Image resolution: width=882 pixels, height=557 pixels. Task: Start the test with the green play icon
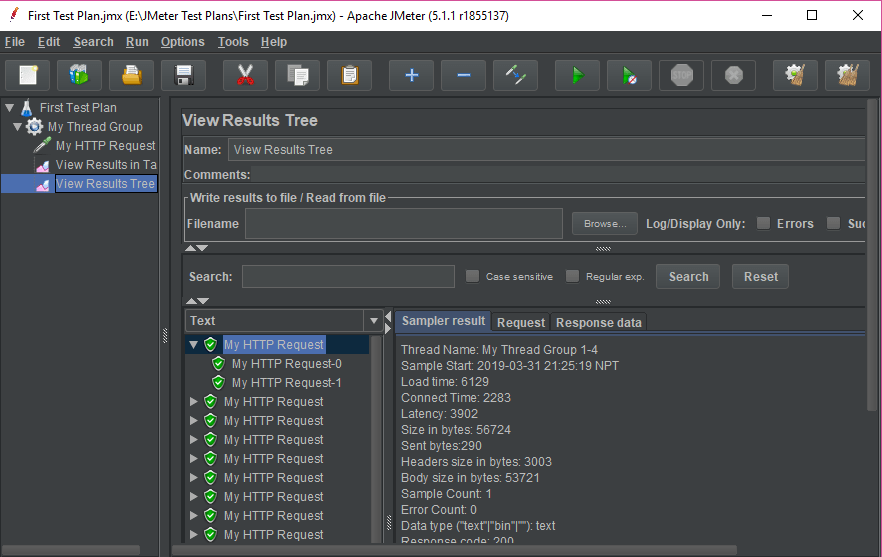click(577, 75)
